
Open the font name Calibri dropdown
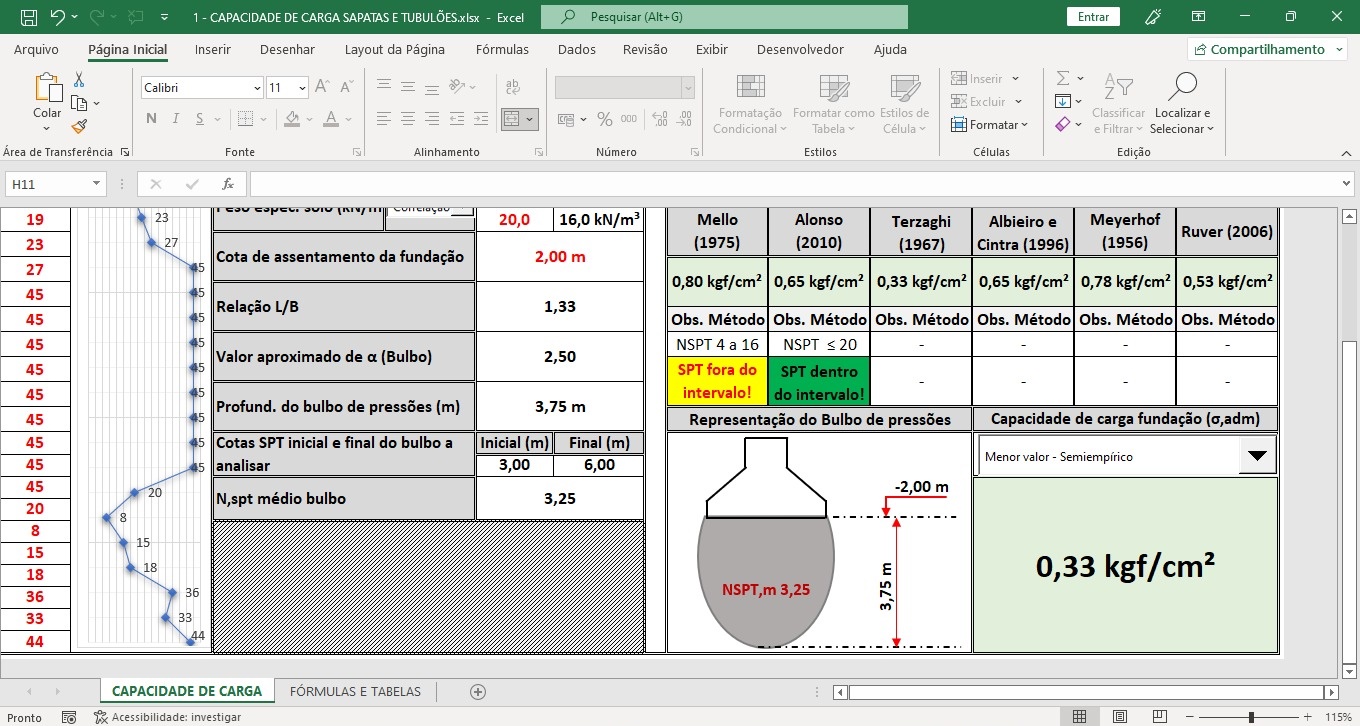click(256, 88)
